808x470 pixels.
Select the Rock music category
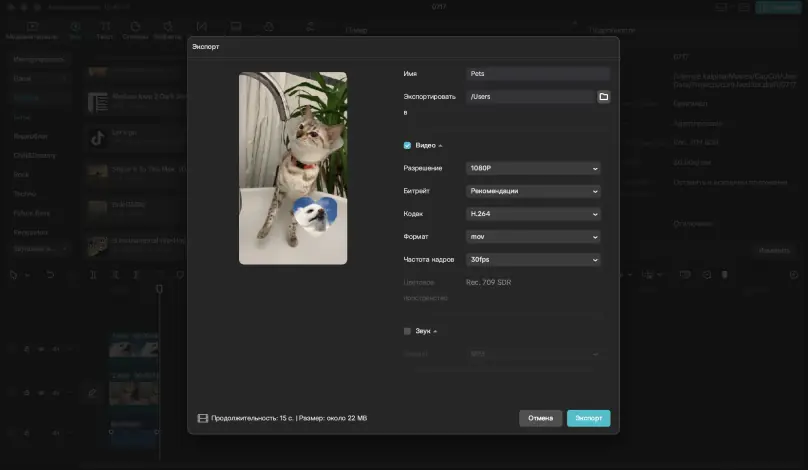click(x=21, y=175)
